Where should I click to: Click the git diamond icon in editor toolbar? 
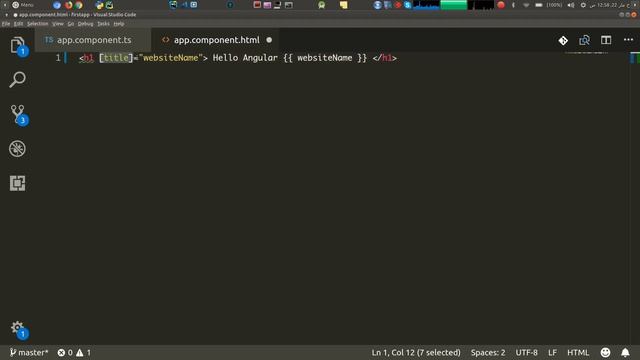(563, 40)
